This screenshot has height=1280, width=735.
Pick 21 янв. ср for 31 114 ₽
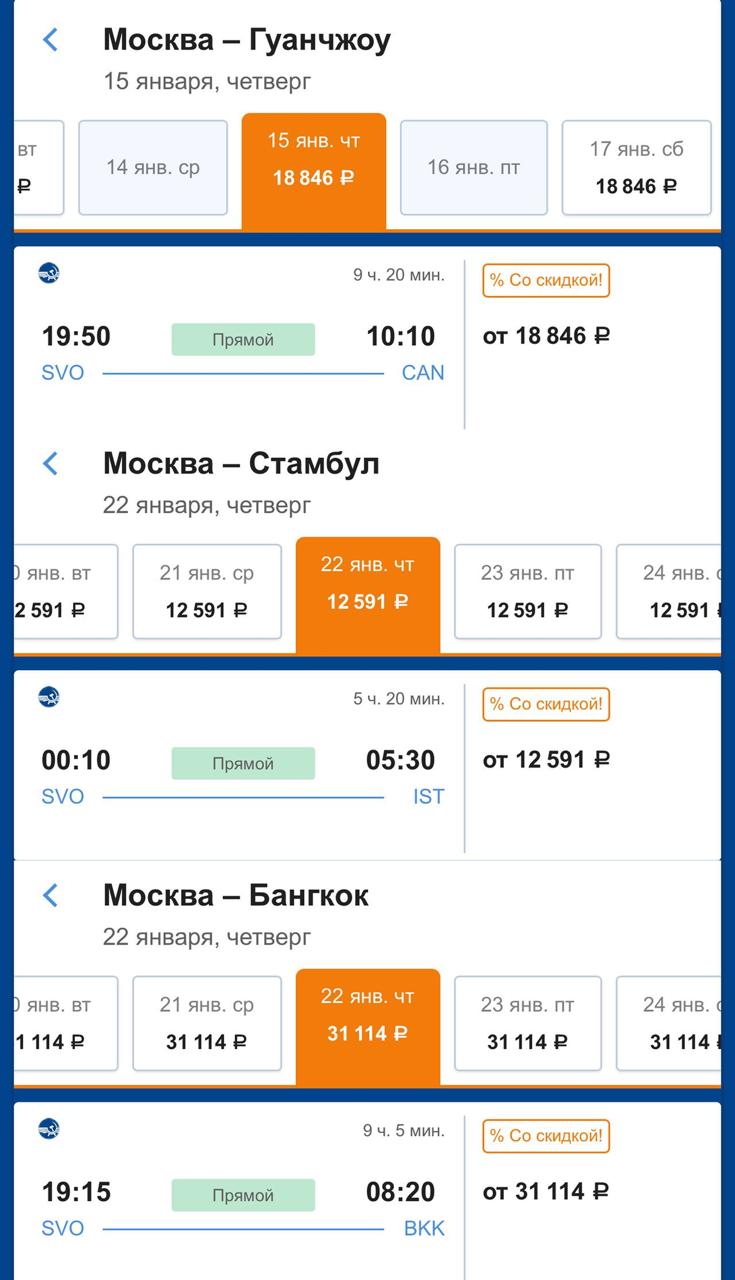(x=207, y=1023)
